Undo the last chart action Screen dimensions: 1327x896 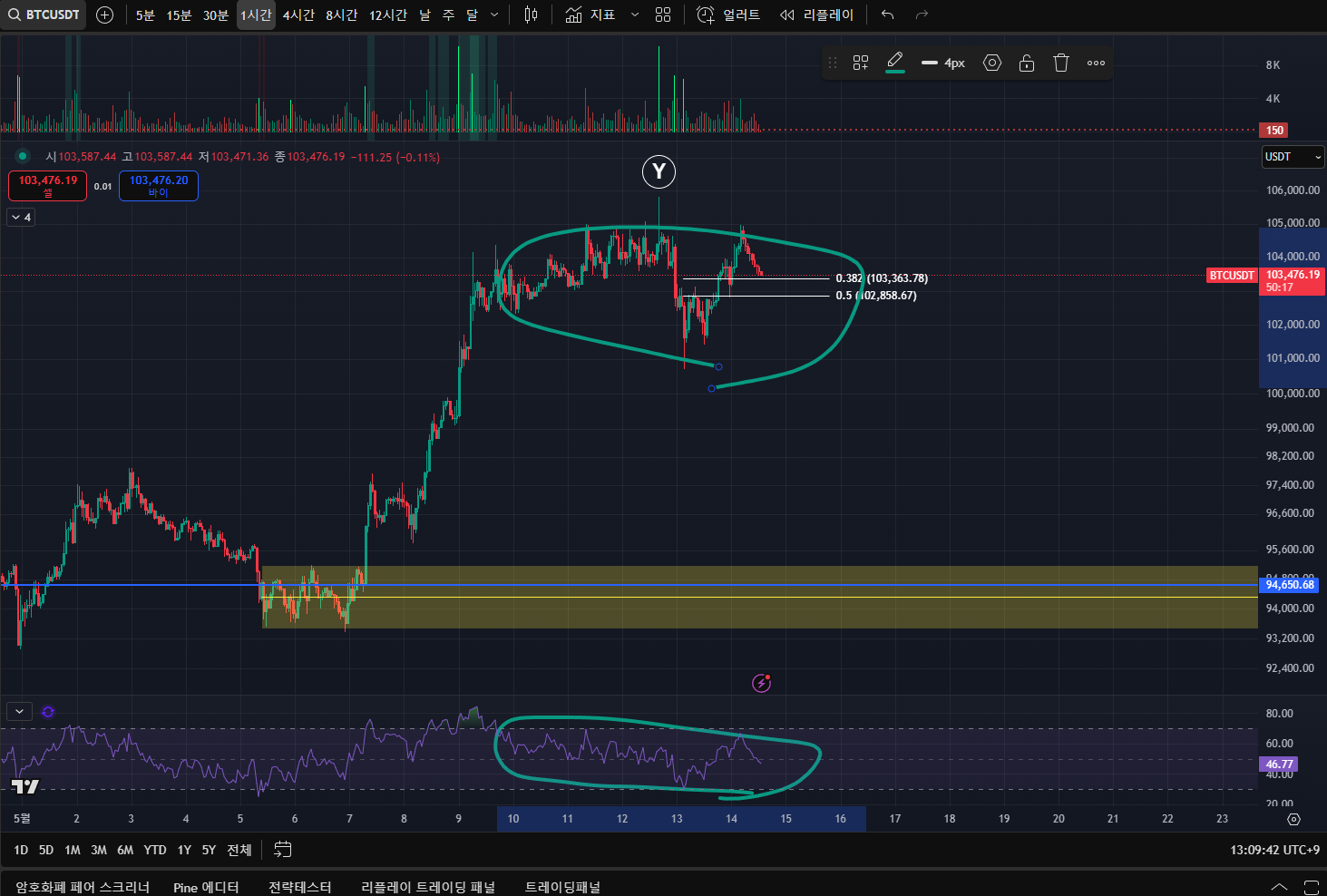tap(887, 15)
